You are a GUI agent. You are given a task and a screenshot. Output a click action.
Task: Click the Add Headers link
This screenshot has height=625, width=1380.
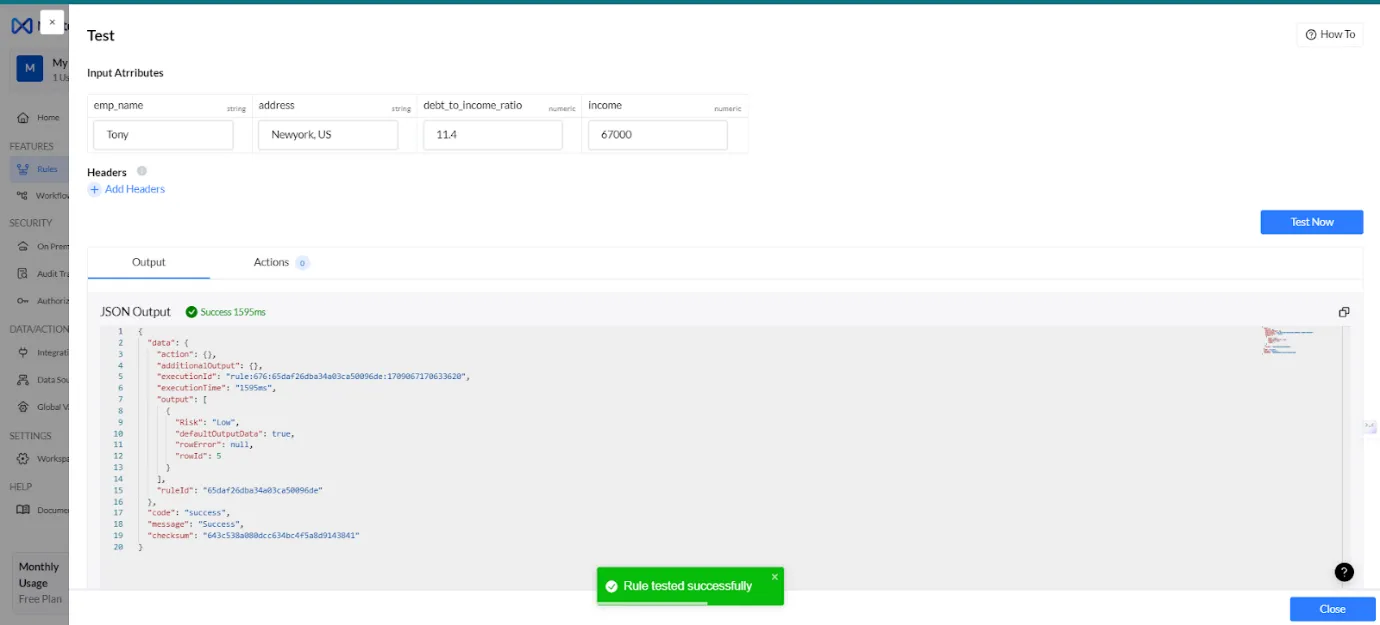tap(135, 189)
